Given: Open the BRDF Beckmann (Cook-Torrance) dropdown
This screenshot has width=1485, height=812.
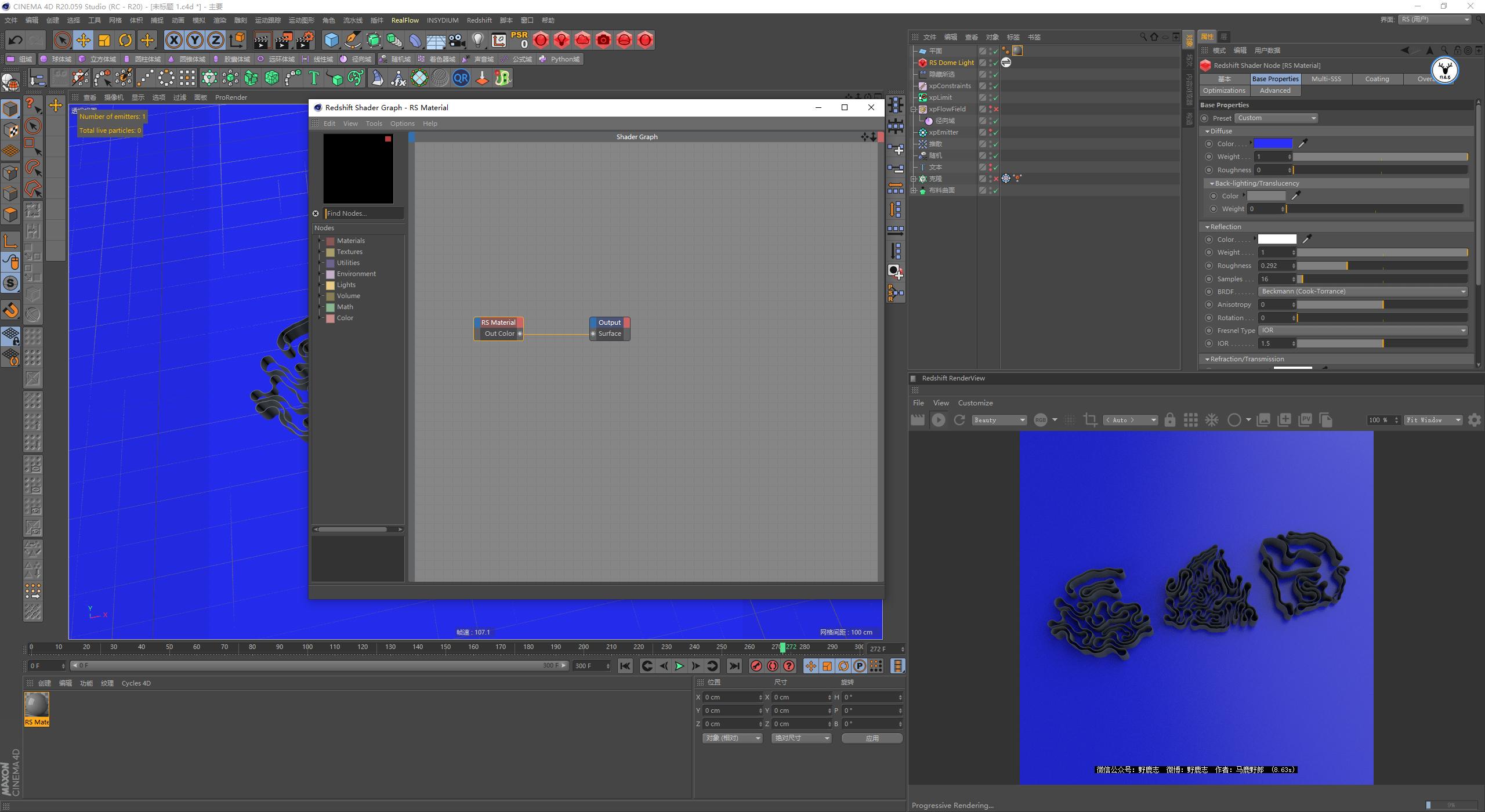Looking at the screenshot, I should tap(1363, 291).
